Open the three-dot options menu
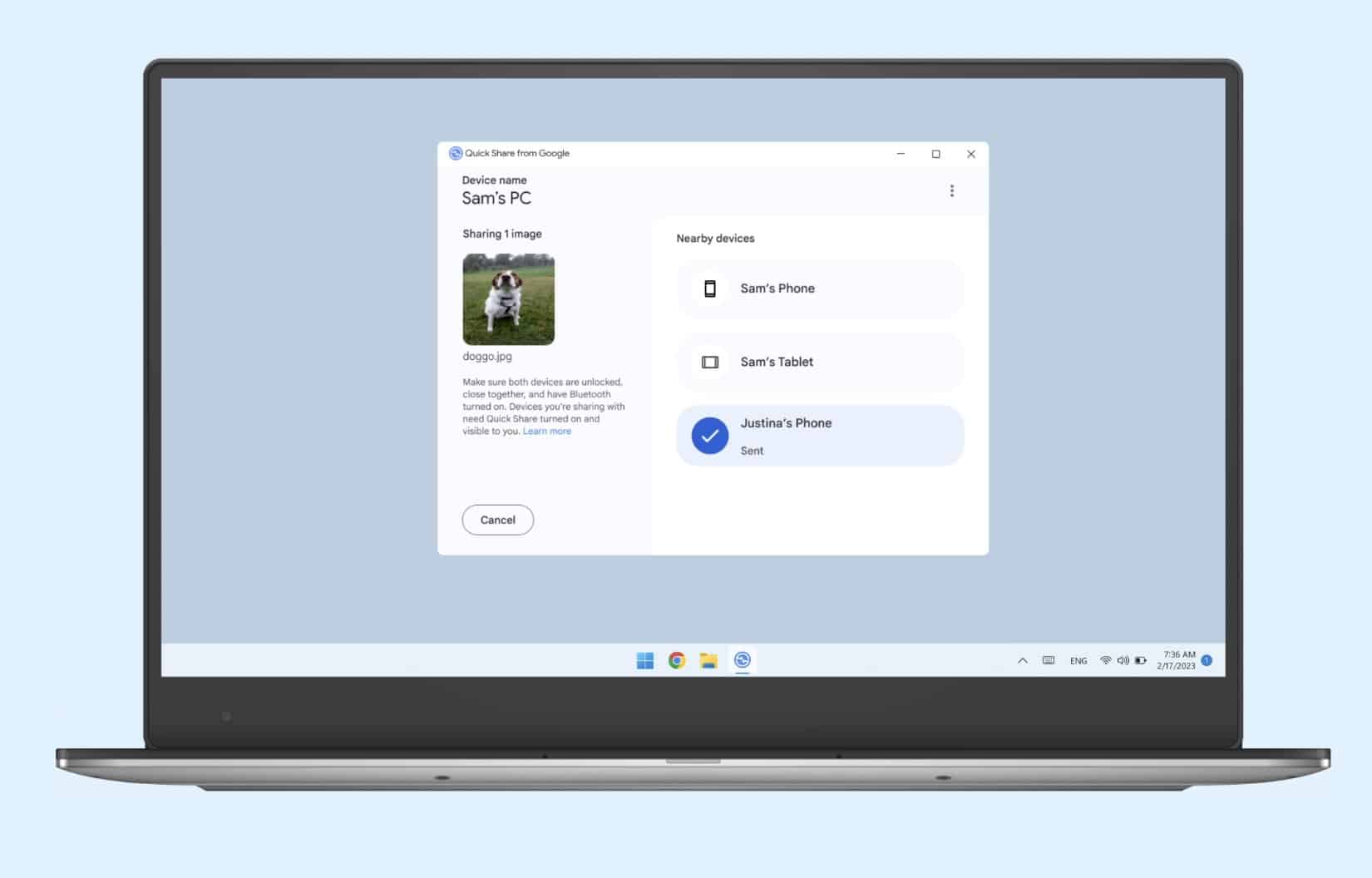This screenshot has height=878, width=1372. coord(952,190)
